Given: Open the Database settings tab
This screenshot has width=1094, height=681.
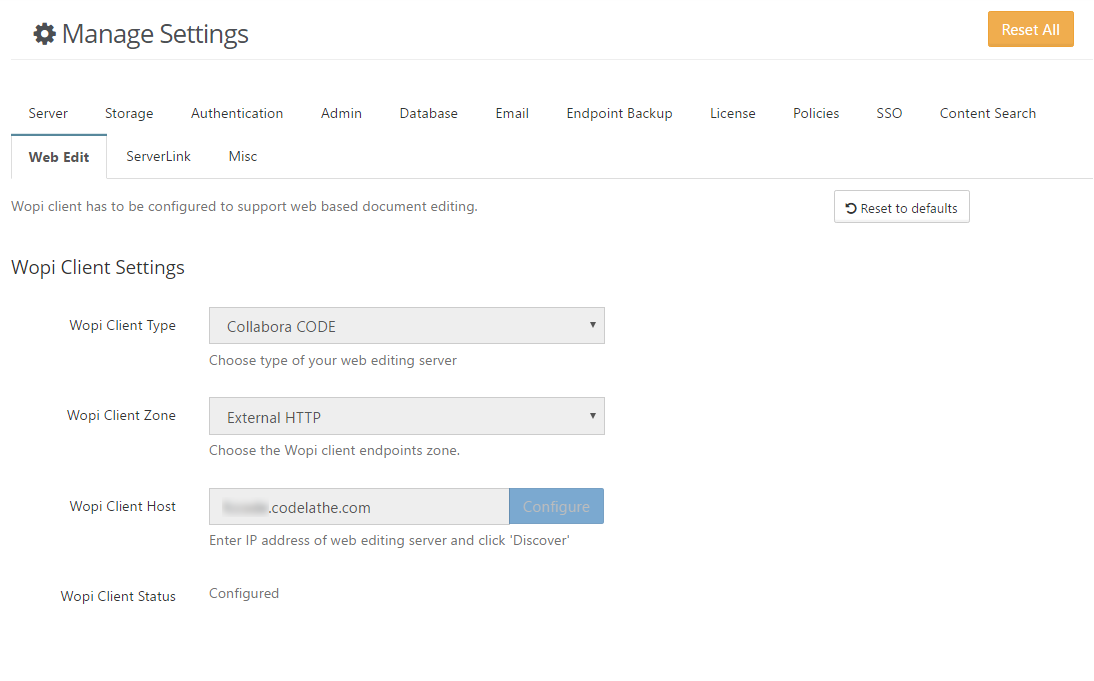Looking at the screenshot, I should (x=428, y=113).
